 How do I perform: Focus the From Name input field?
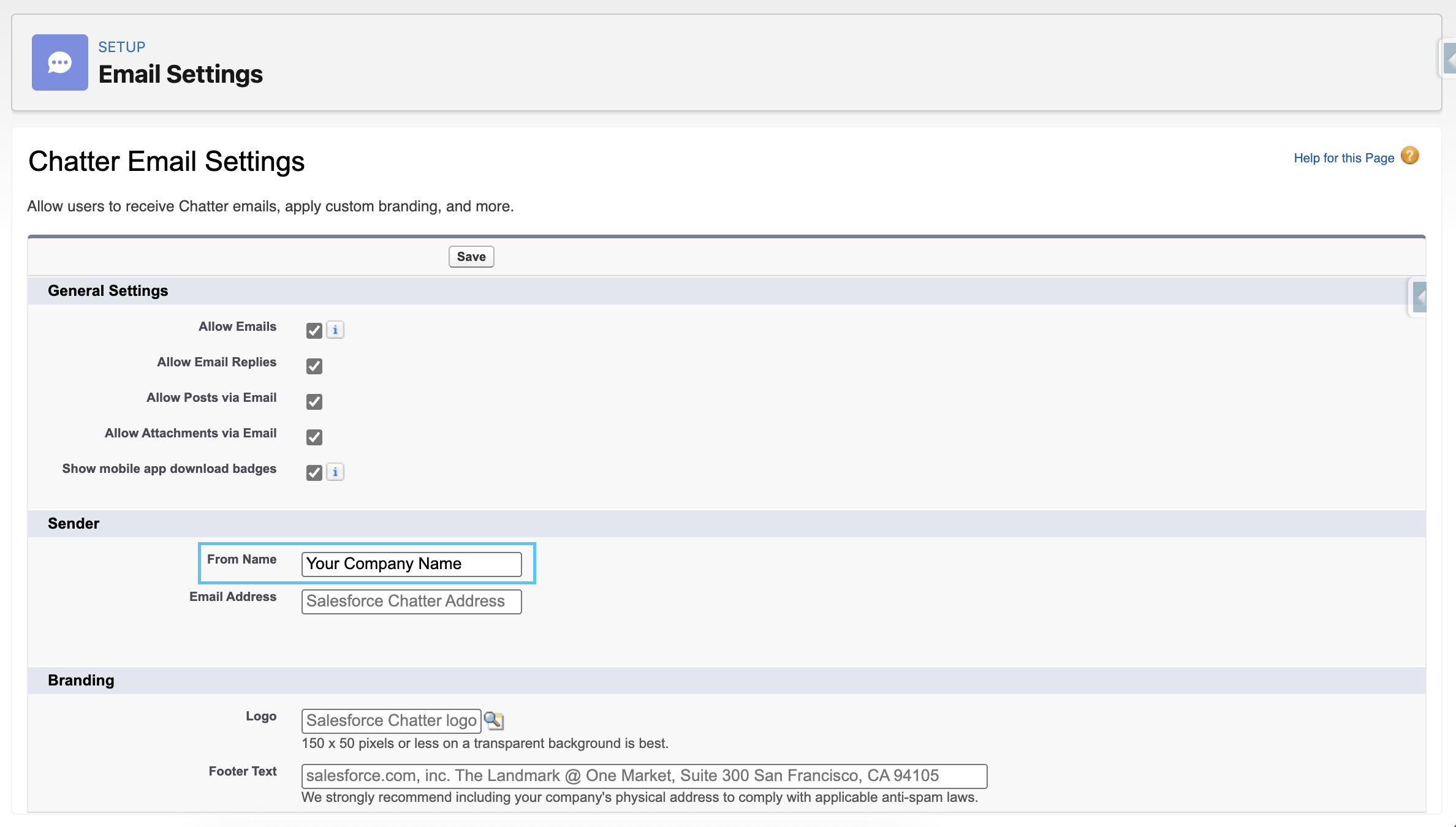412,564
